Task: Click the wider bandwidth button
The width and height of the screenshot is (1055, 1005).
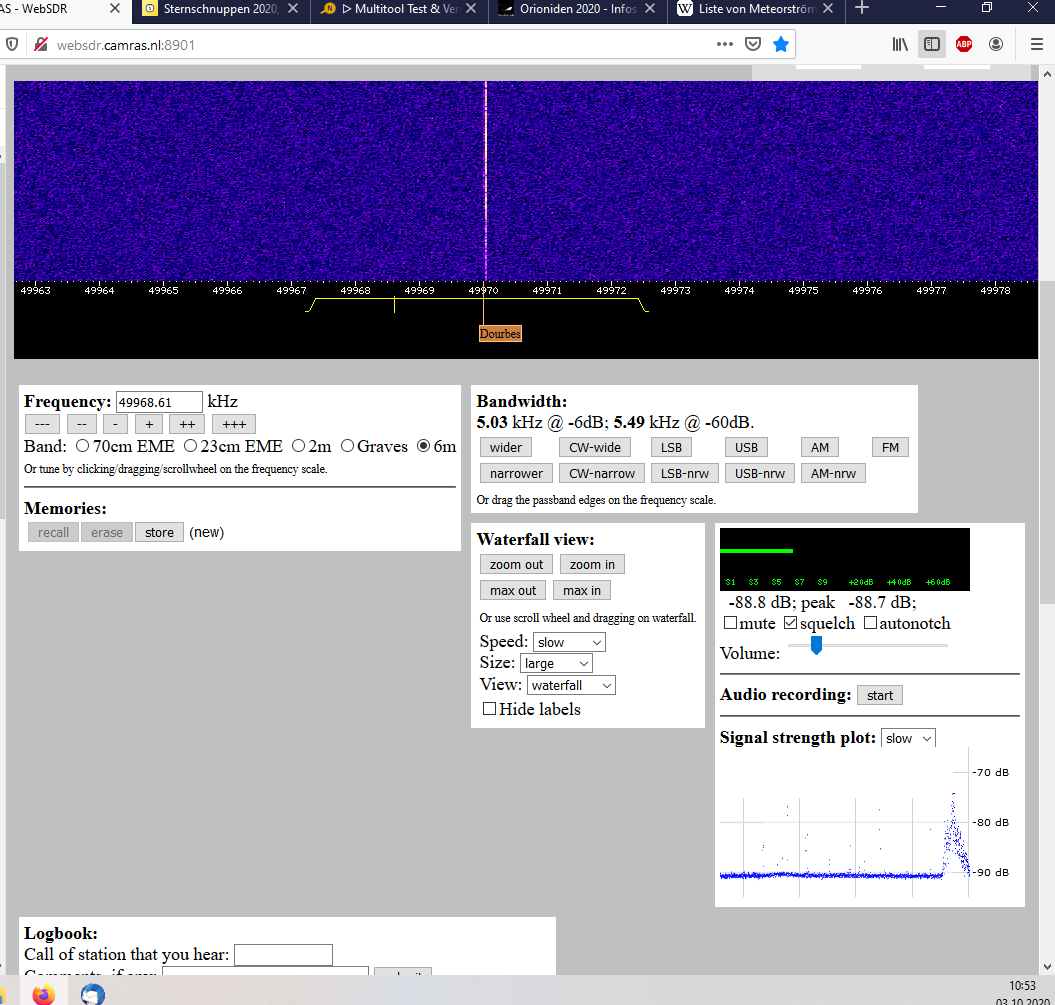Action: (x=505, y=447)
